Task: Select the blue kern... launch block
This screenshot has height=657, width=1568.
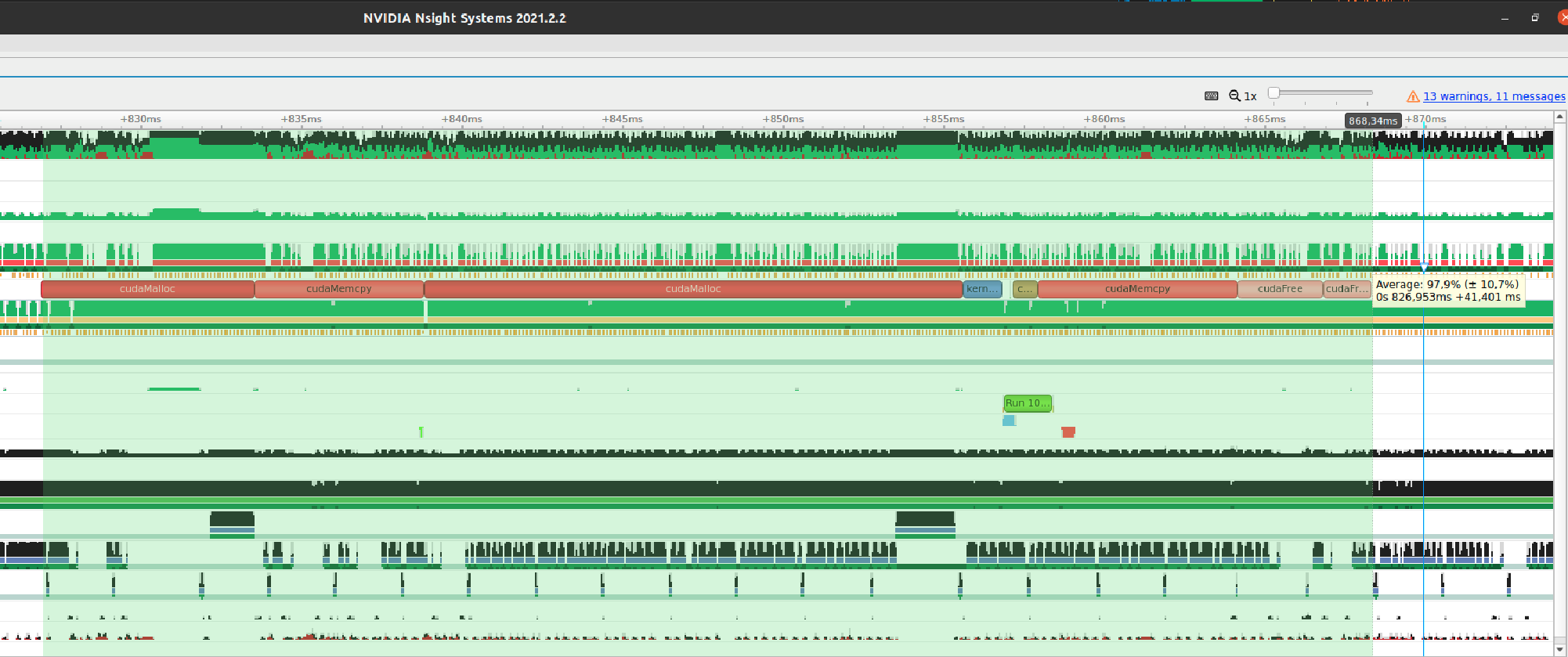Action: [982, 289]
